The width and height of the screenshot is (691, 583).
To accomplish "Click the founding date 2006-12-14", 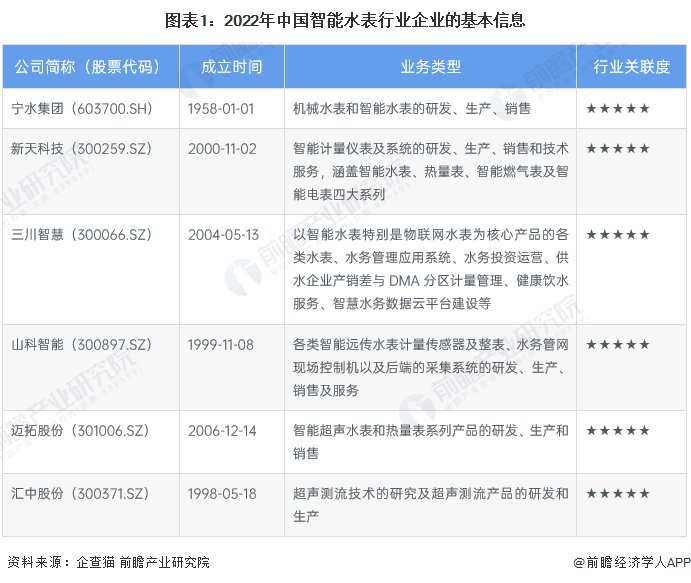I will 221,431.
